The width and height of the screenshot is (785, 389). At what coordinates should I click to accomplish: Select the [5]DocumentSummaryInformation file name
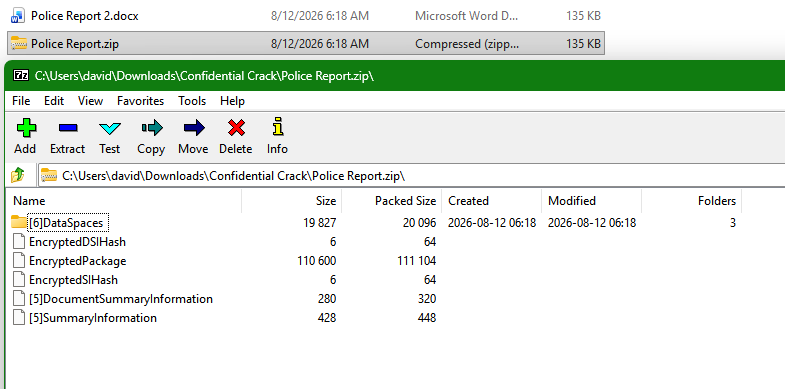pyautogui.click(x=121, y=299)
